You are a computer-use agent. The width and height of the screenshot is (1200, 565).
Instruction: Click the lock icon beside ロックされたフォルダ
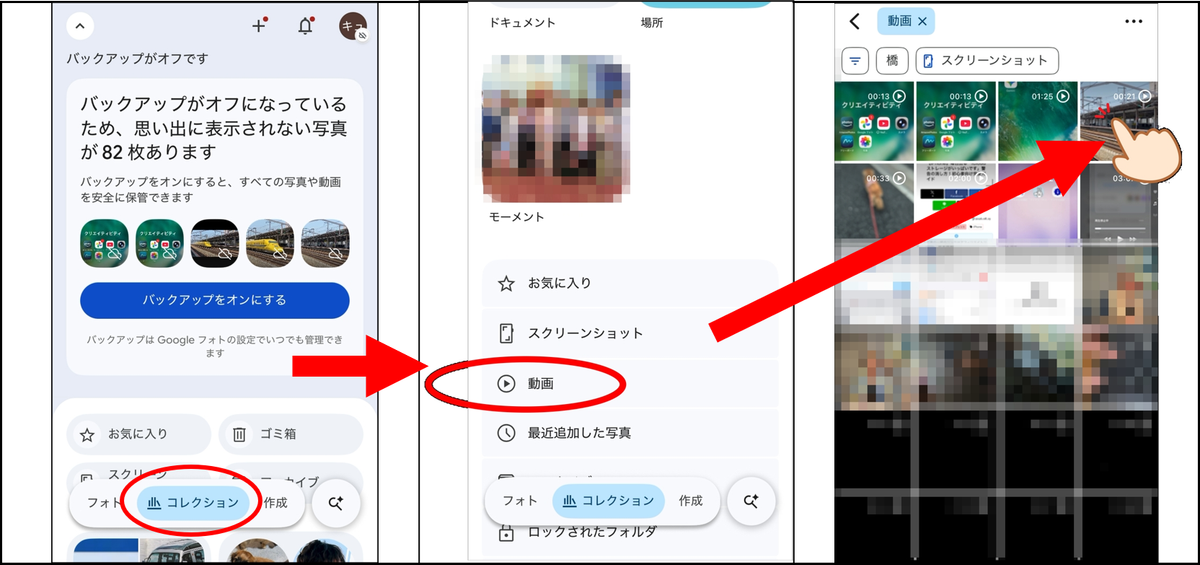pos(506,533)
